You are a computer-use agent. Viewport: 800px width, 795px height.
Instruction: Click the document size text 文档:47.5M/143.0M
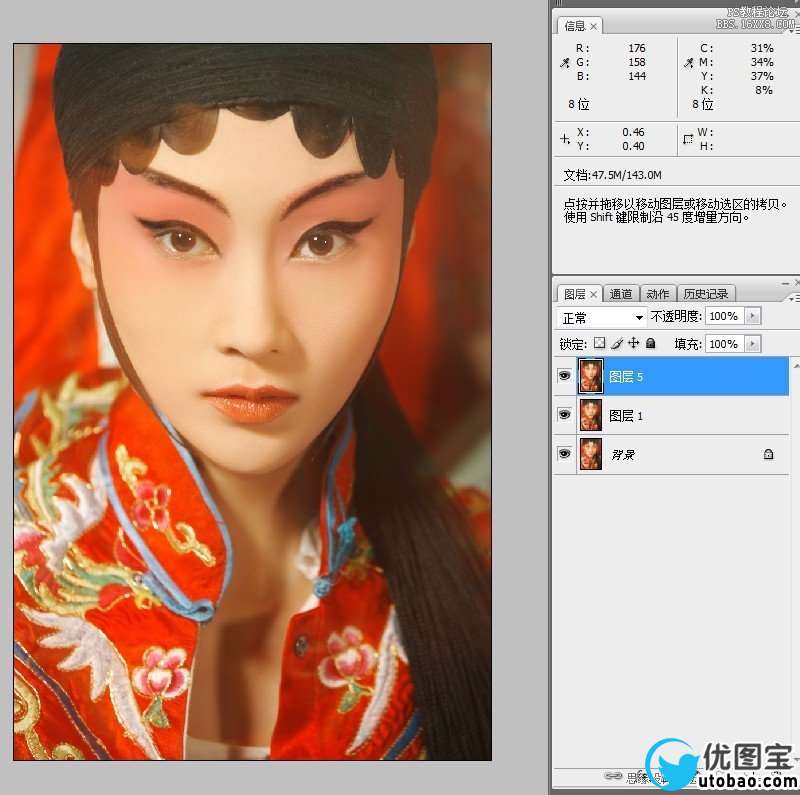point(612,175)
